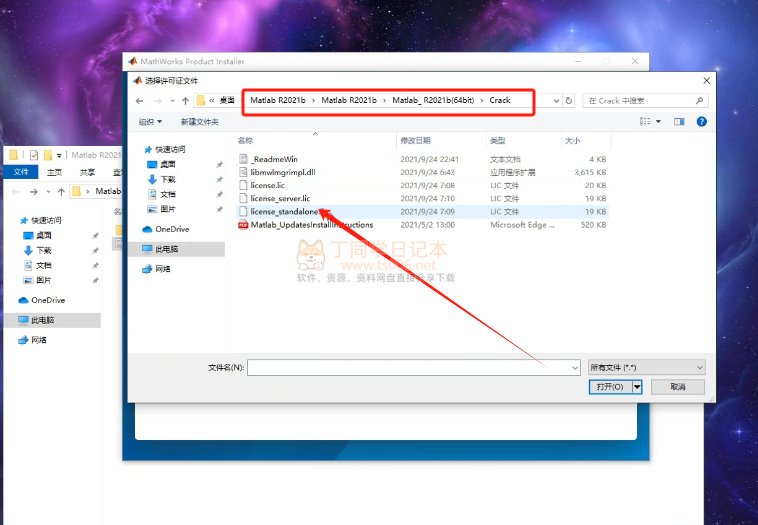Click the PDF icon of Matlab_UpdatesInstallInstructions
Image resolution: width=758 pixels, height=525 pixels.
click(x=243, y=225)
